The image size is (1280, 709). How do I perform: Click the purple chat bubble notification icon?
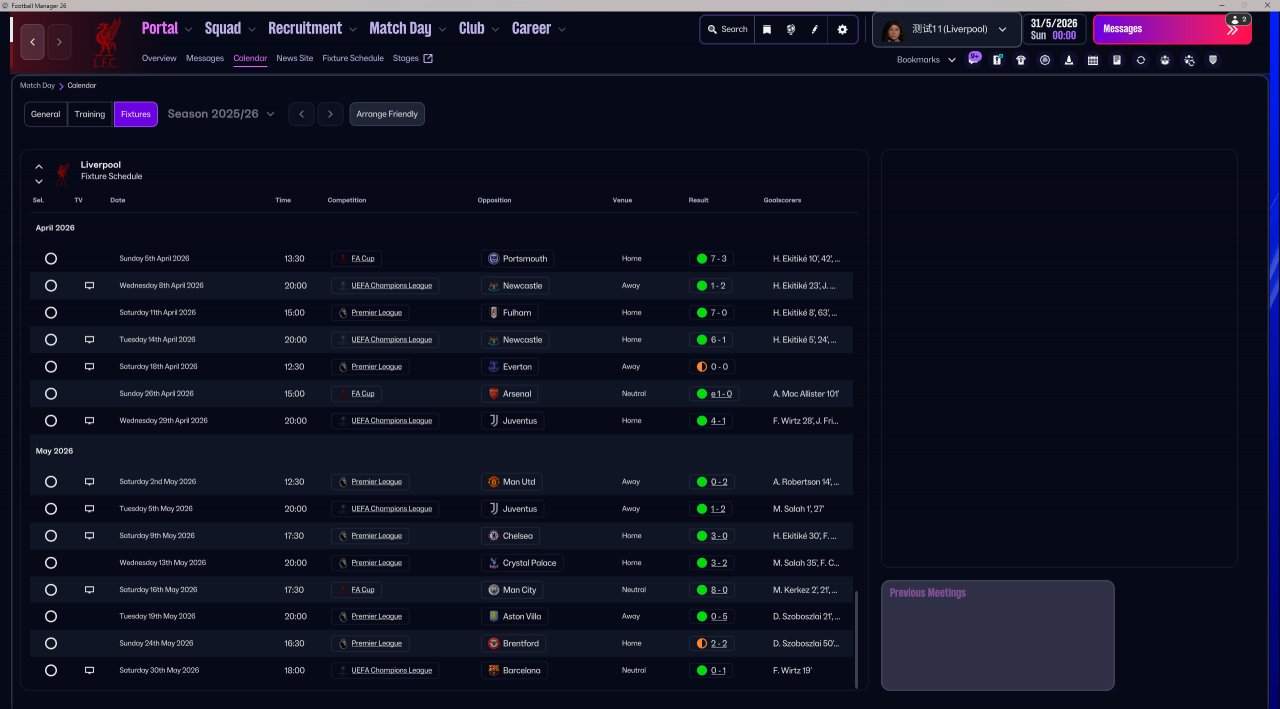975,59
